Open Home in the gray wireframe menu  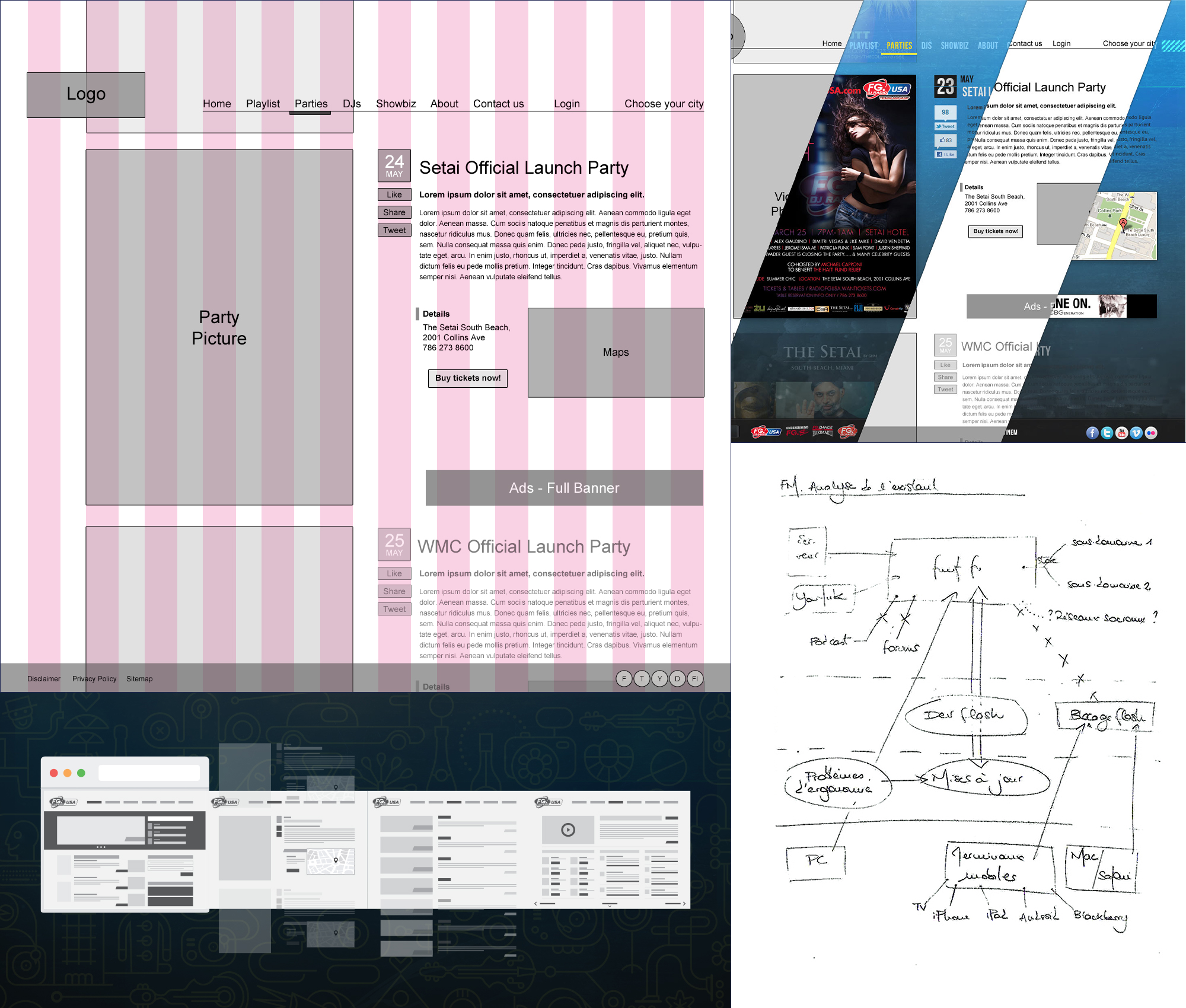point(217,104)
